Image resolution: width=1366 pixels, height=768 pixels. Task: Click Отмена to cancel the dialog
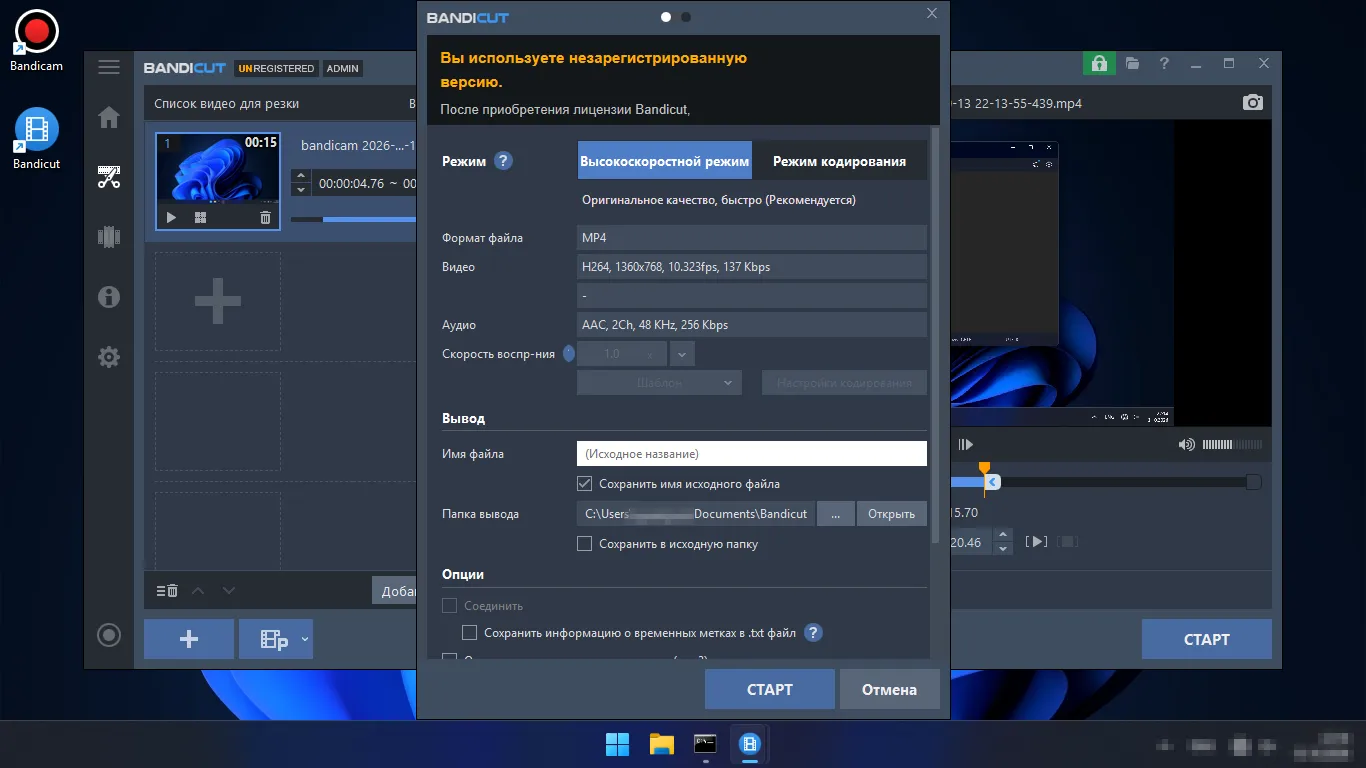click(889, 689)
